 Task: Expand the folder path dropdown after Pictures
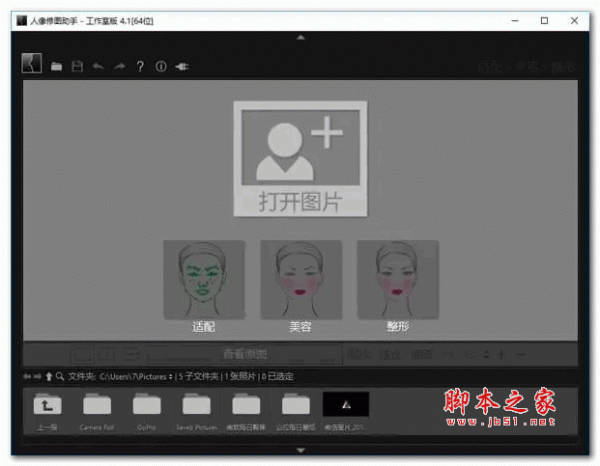click(x=172, y=377)
